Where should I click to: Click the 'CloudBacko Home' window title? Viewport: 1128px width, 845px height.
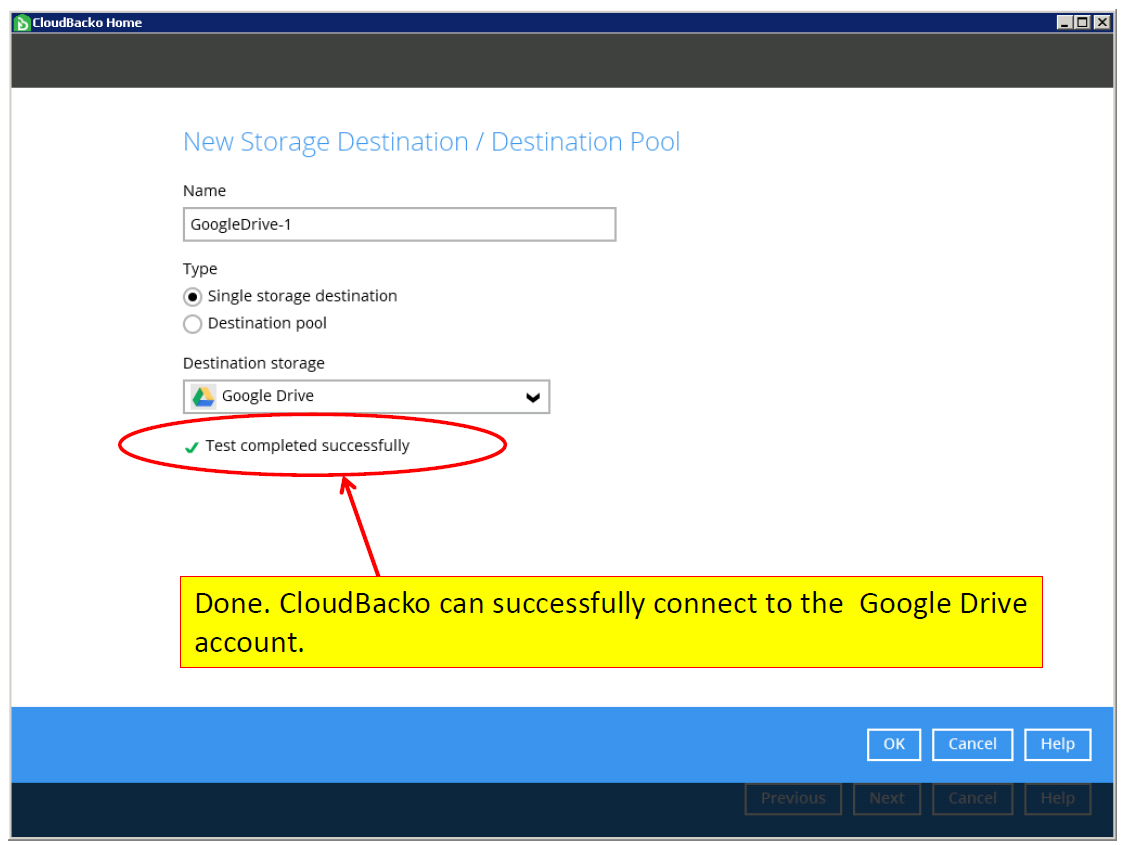click(x=87, y=23)
